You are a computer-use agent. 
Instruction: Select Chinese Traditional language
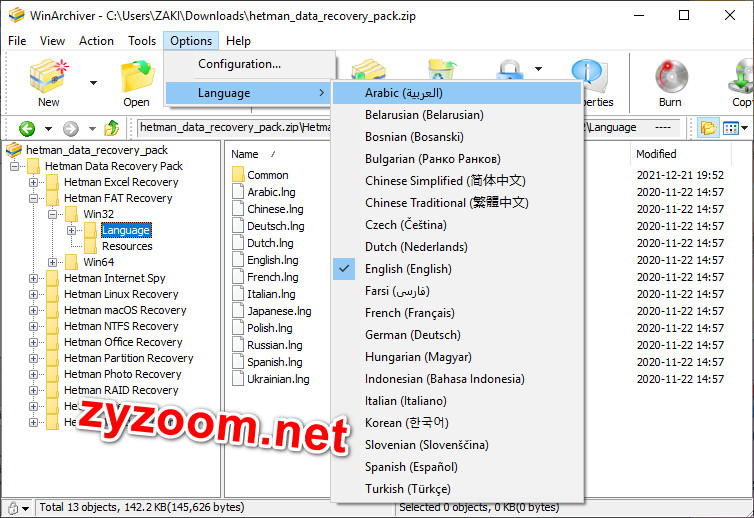click(457, 203)
